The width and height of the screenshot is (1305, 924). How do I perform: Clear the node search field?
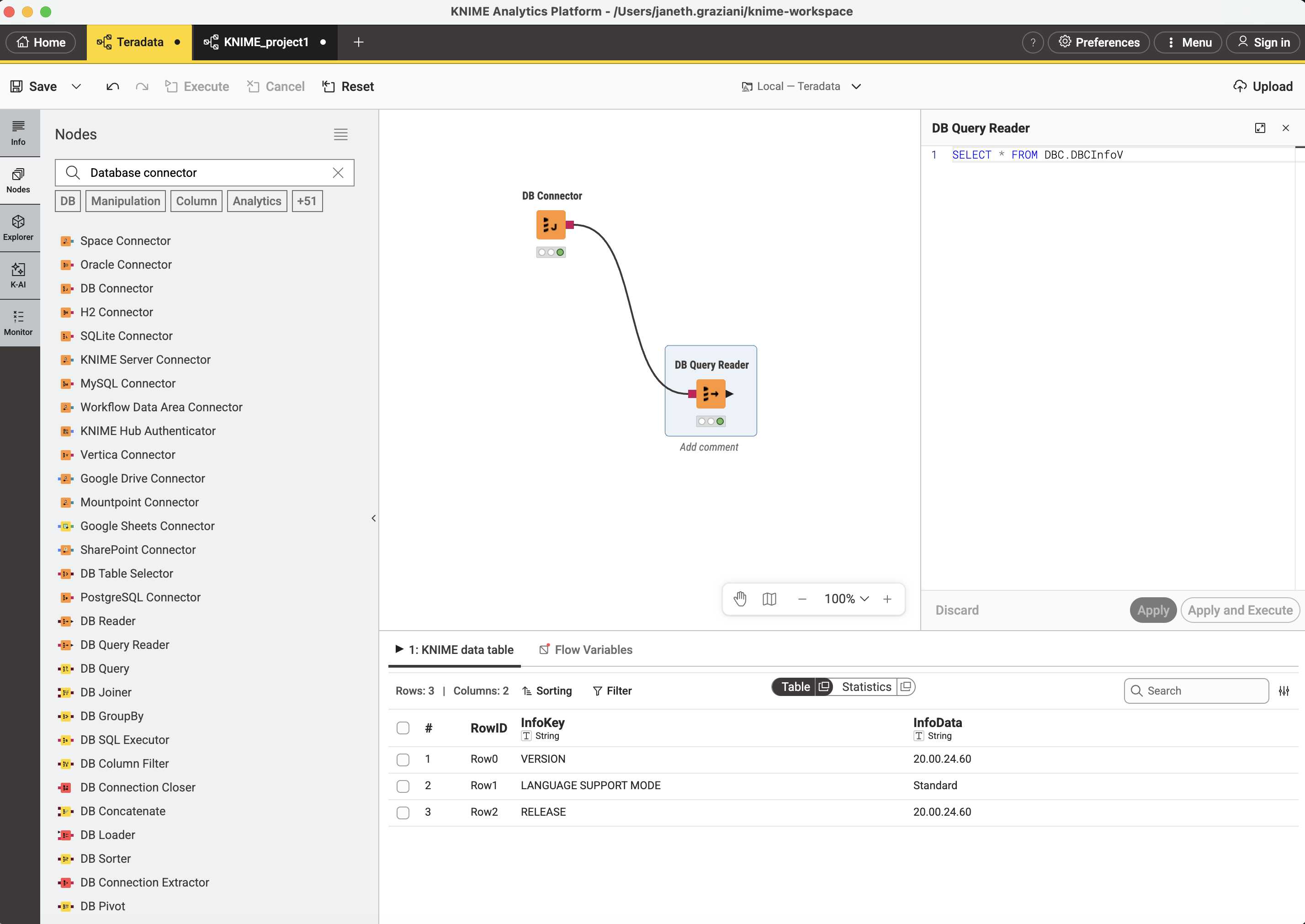(x=338, y=173)
